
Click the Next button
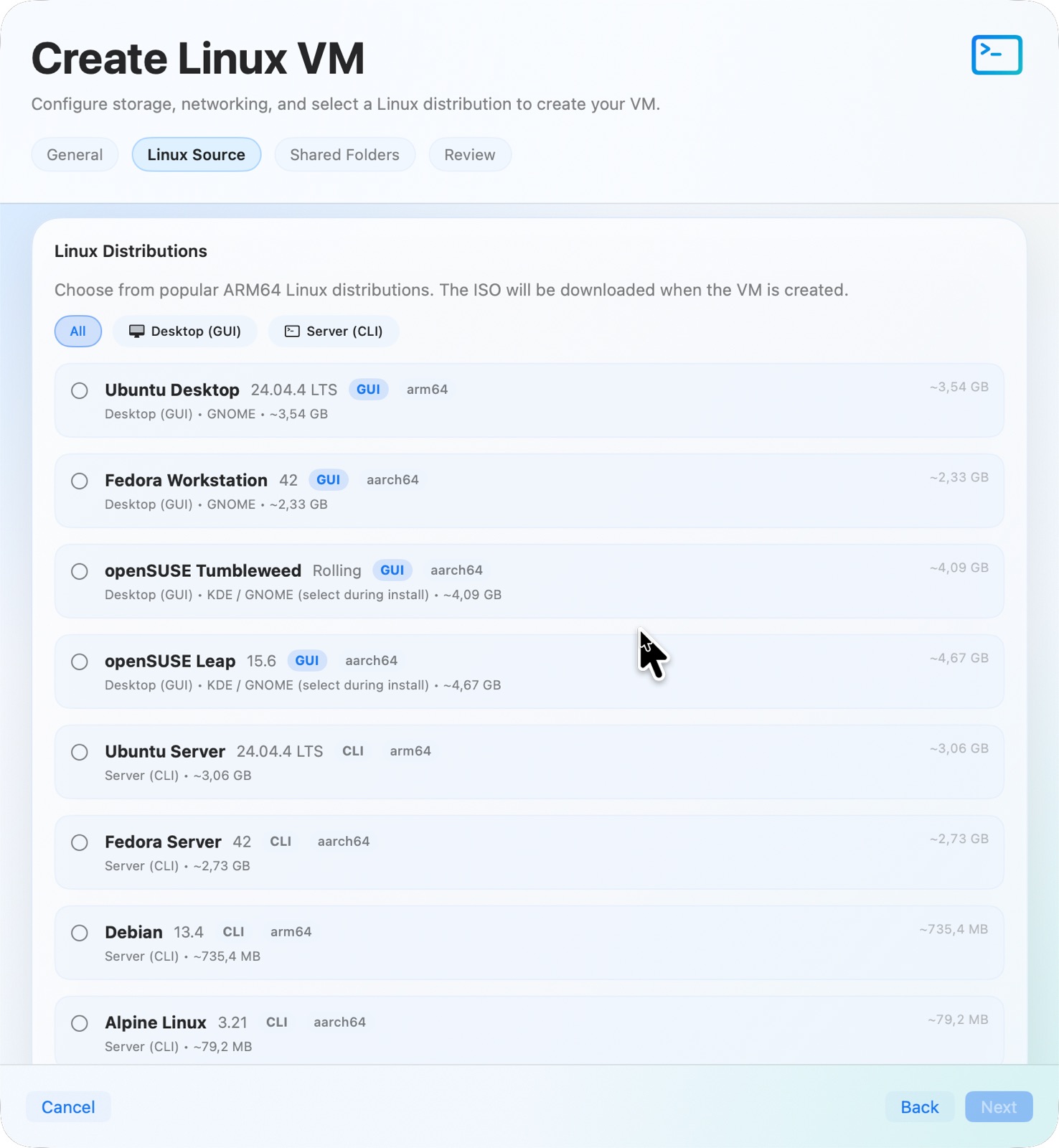pyautogui.click(x=999, y=1106)
